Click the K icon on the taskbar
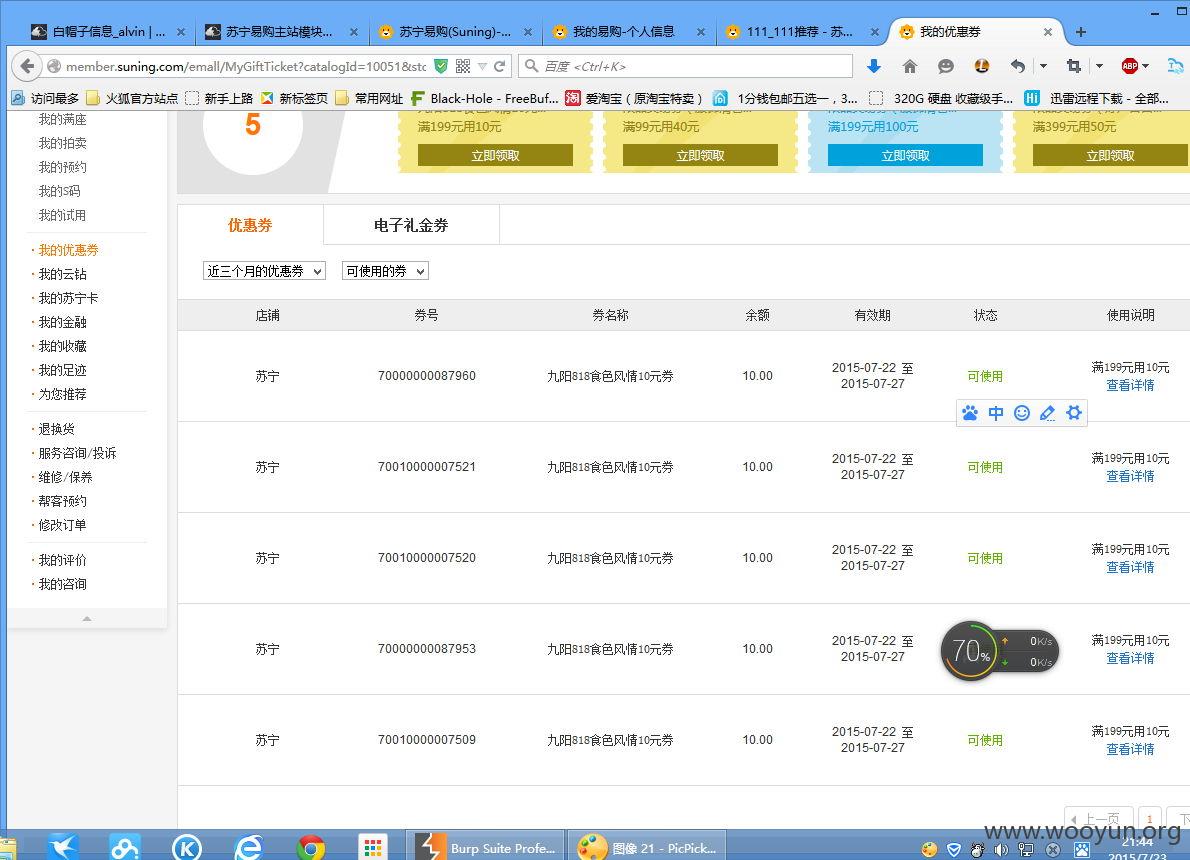The width and height of the screenshot is (1190, 860). pos(187,847)
